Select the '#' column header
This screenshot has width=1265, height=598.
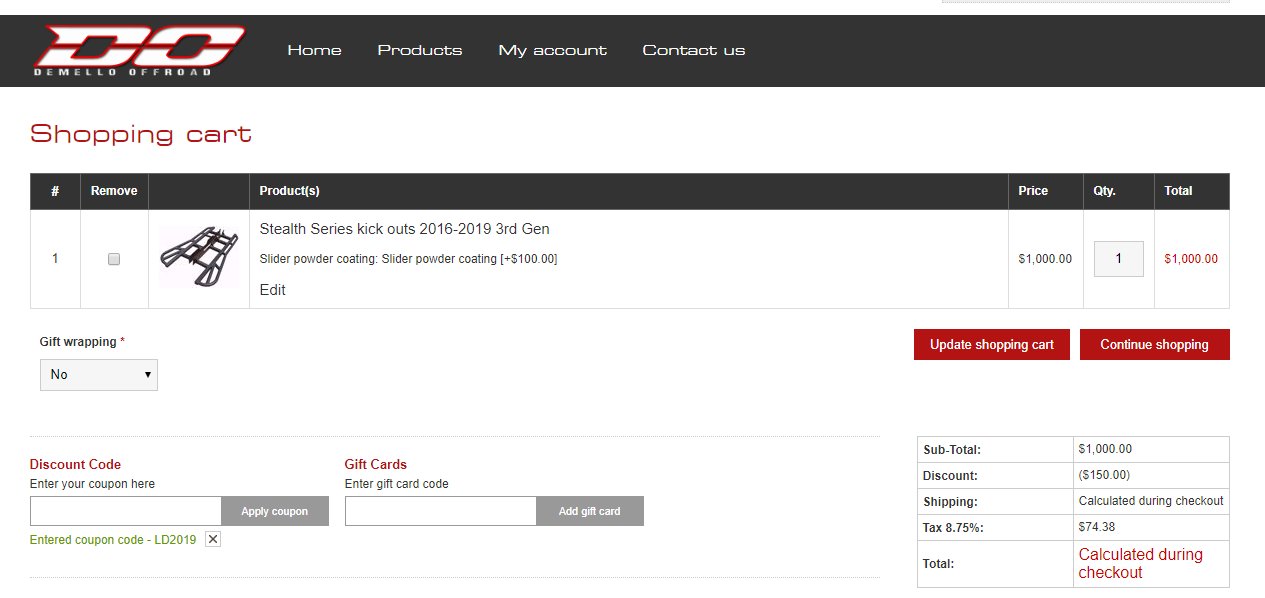coord(55,191)
